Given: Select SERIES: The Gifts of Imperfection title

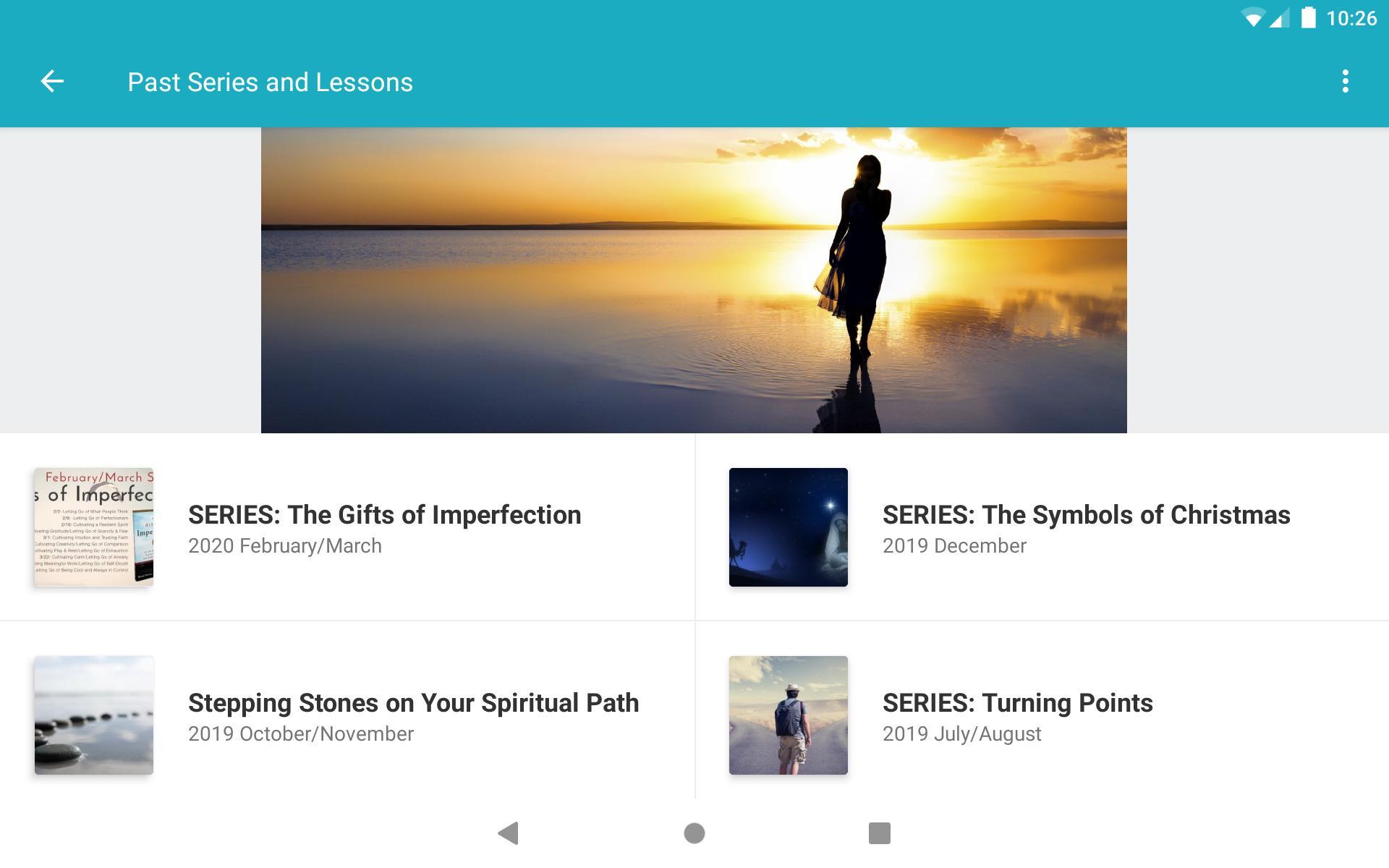Looking at the screenshot, I should click(x=384, y=515).
